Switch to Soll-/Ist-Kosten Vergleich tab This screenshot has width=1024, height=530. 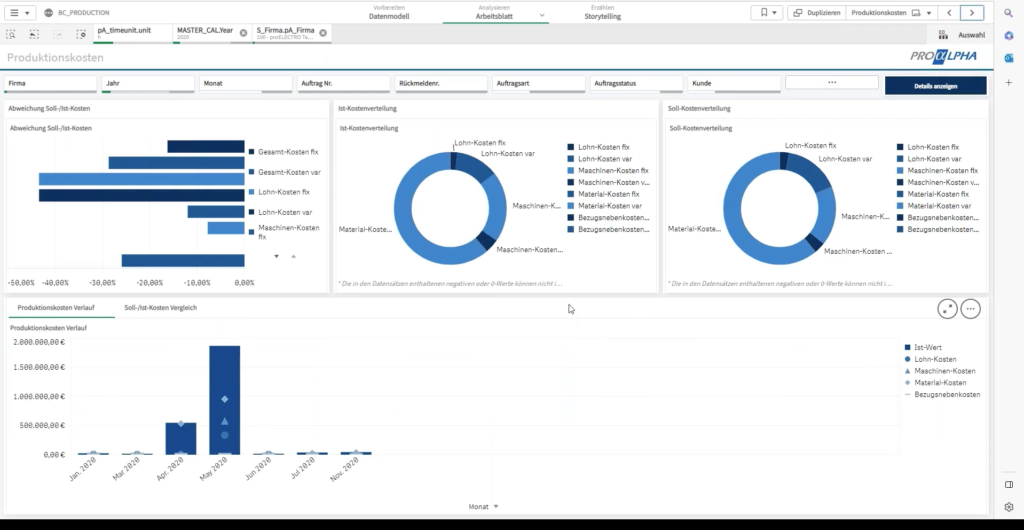(x=160, y=307)
